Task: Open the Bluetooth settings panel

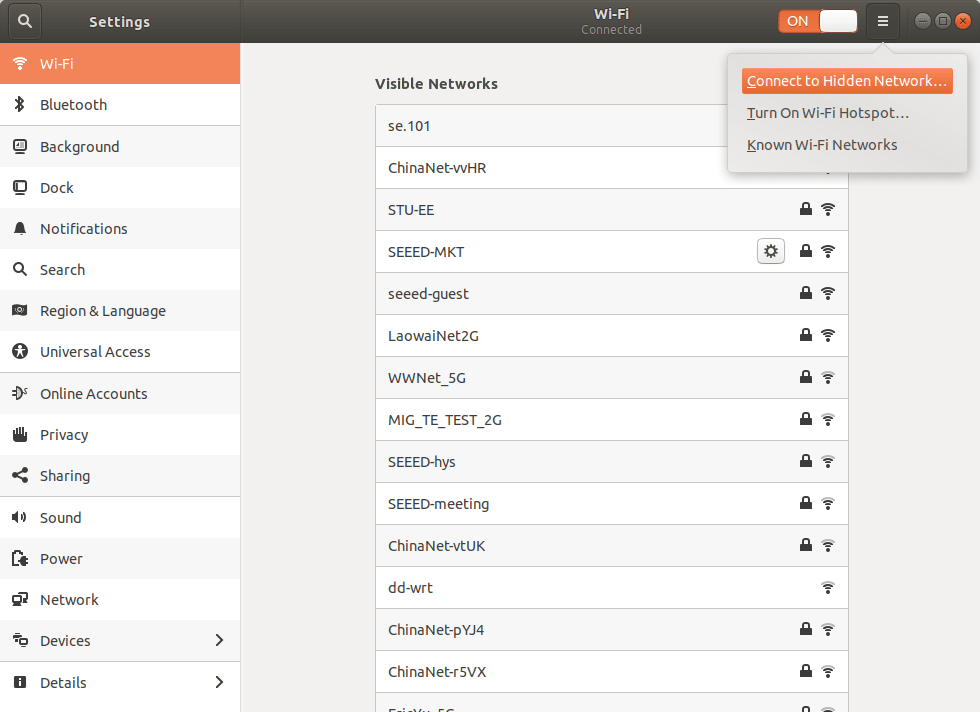Action: click(x=120, y=104)
